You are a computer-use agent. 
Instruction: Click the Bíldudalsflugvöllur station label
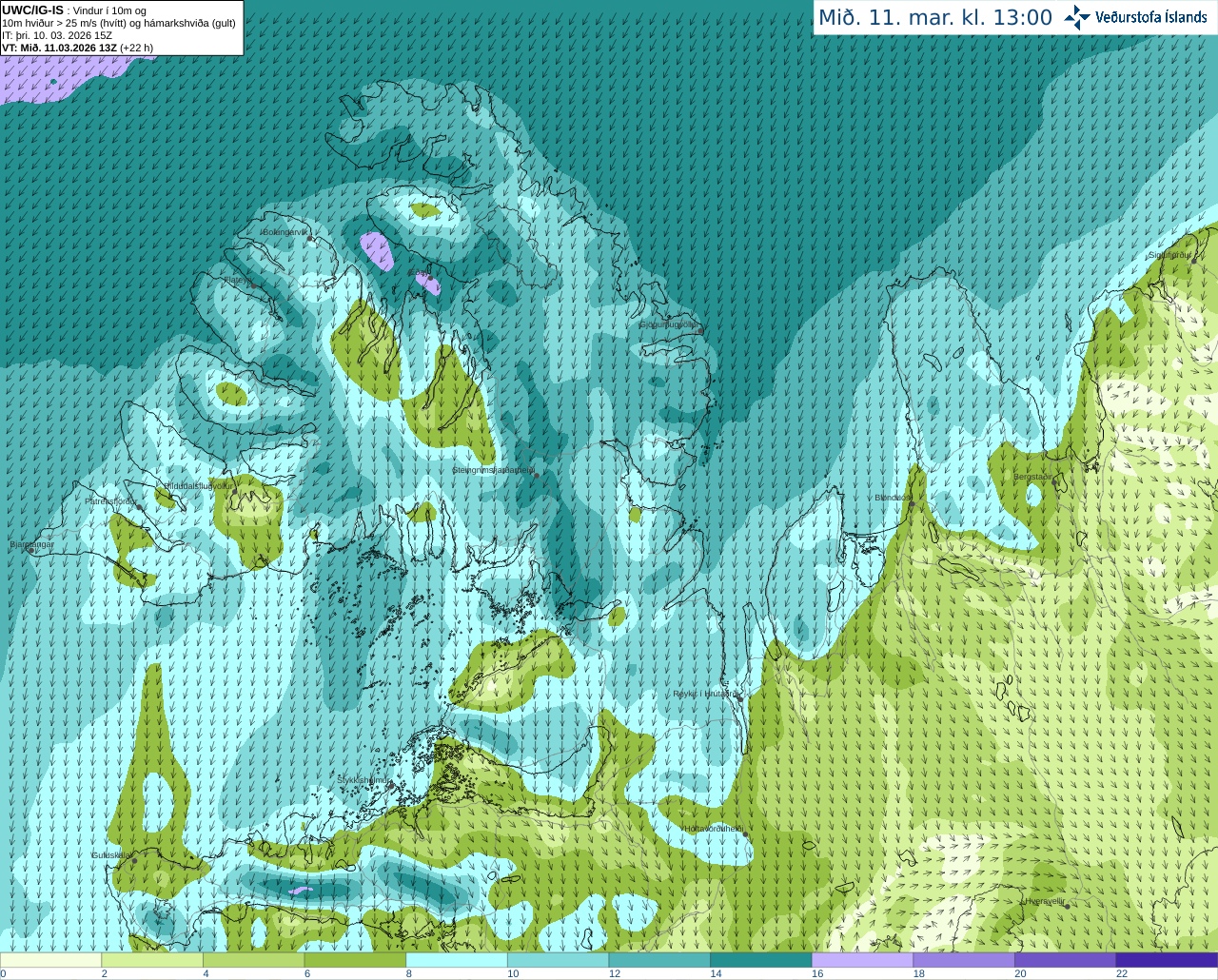198,485
